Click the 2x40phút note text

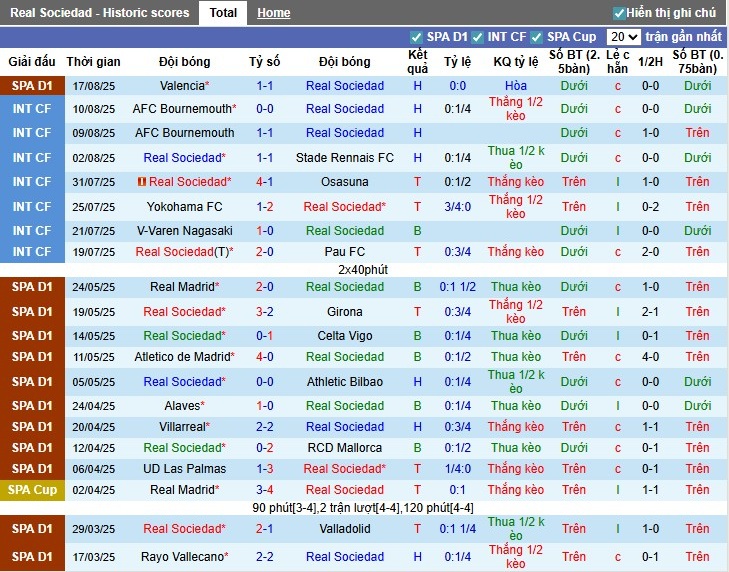(363, 270)
